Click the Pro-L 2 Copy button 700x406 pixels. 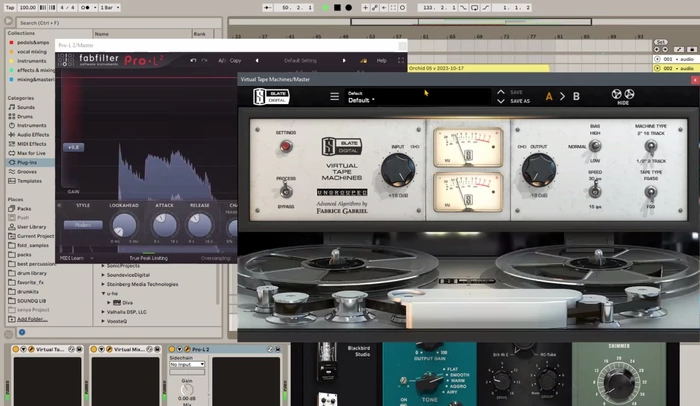tap(235, 60)
